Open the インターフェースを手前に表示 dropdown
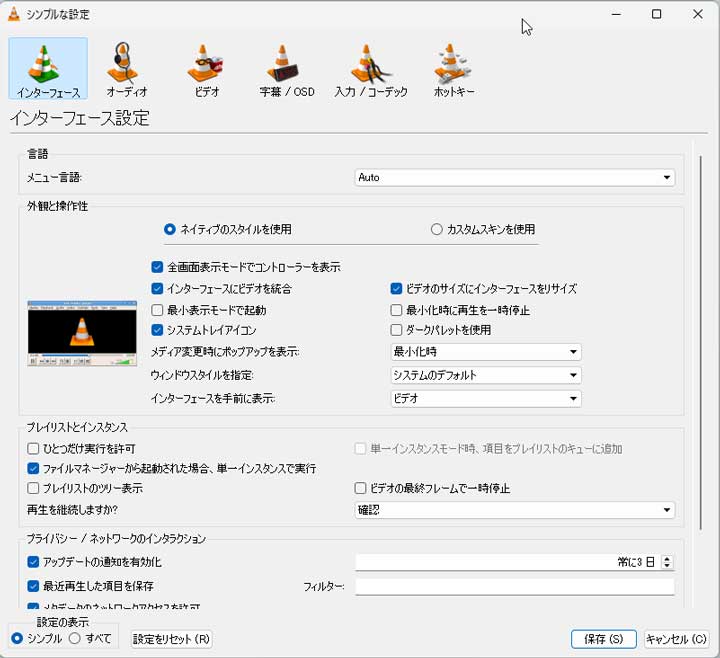The image size is (720, 658). coord(486,399)
